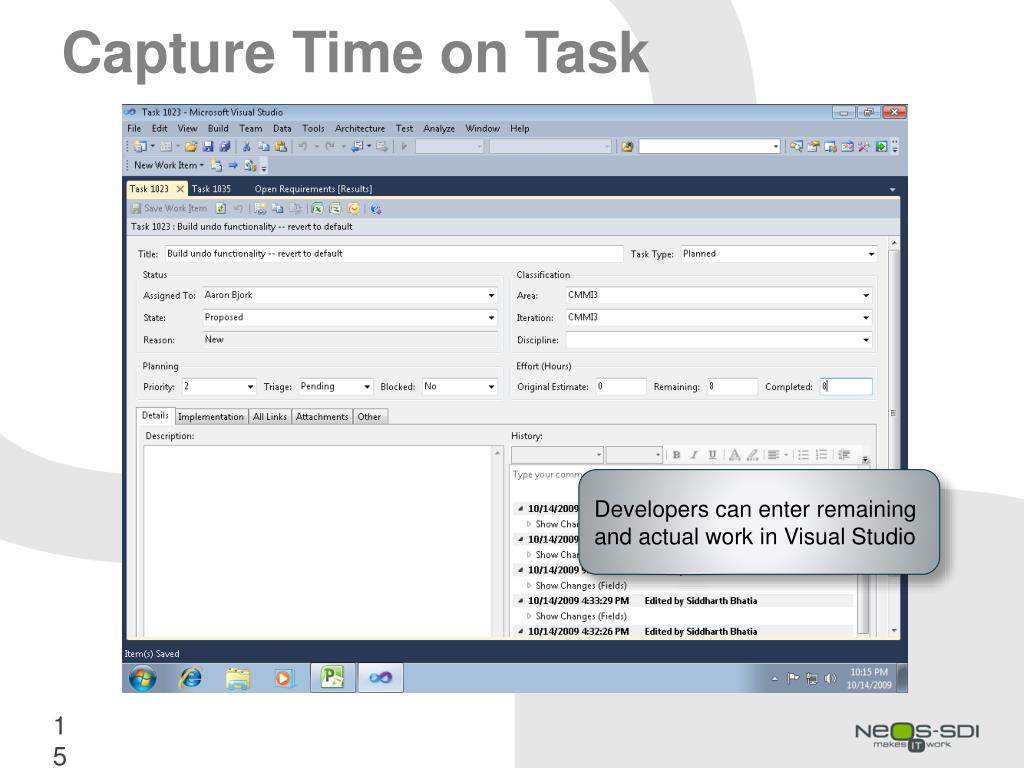Toggle Underline in the History toolbar
1024x768 pixels.
click(712, 455)
